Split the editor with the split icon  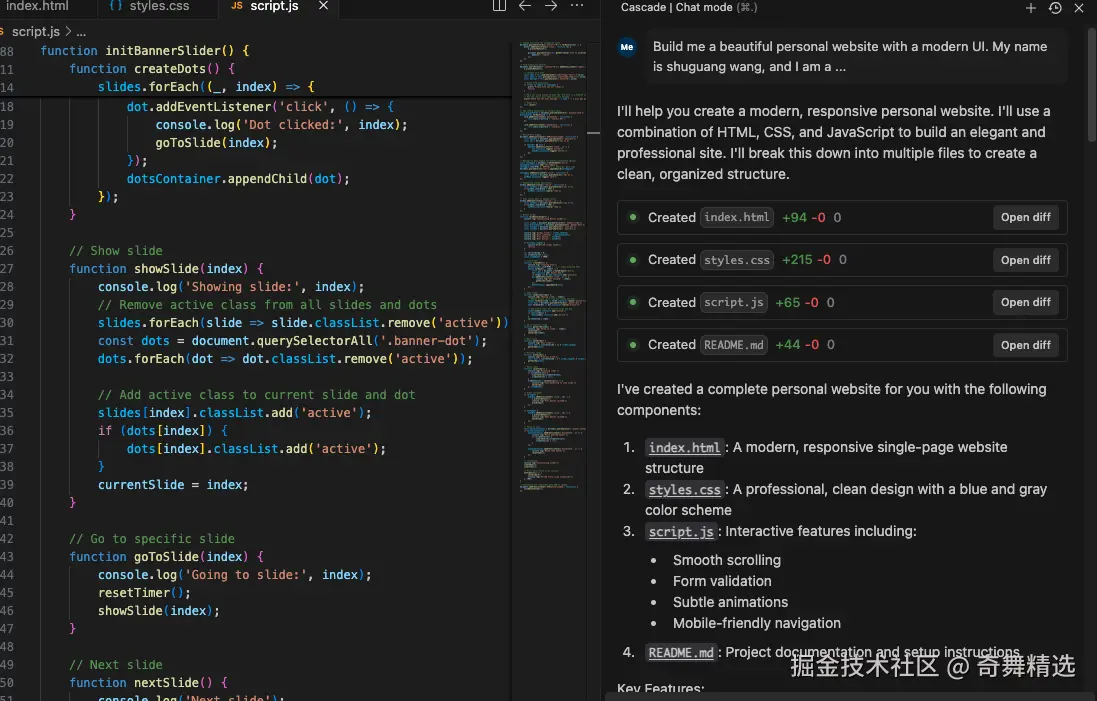(499, 6)
